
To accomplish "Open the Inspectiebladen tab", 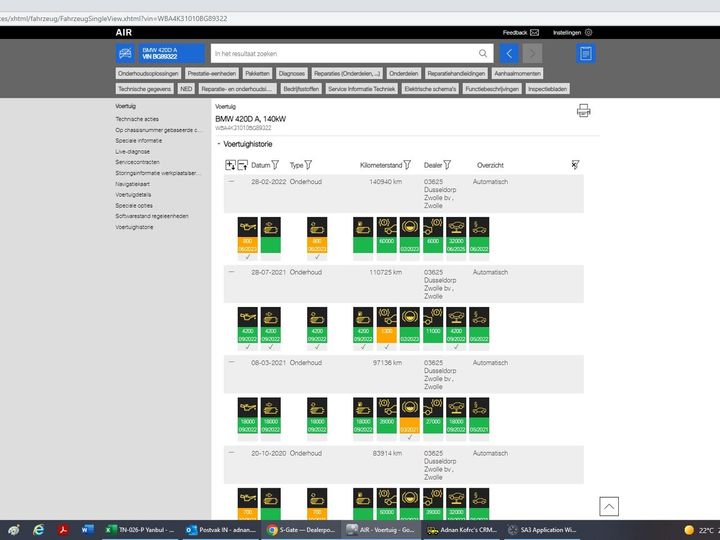I will (x=547, y=89).
